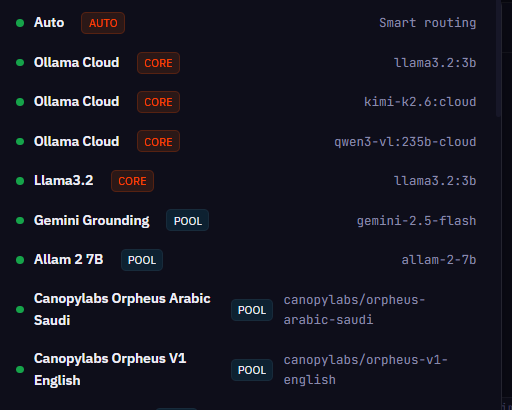
Task: Click the model list vertical scrollbar thumb
Action: pos(499,59)
